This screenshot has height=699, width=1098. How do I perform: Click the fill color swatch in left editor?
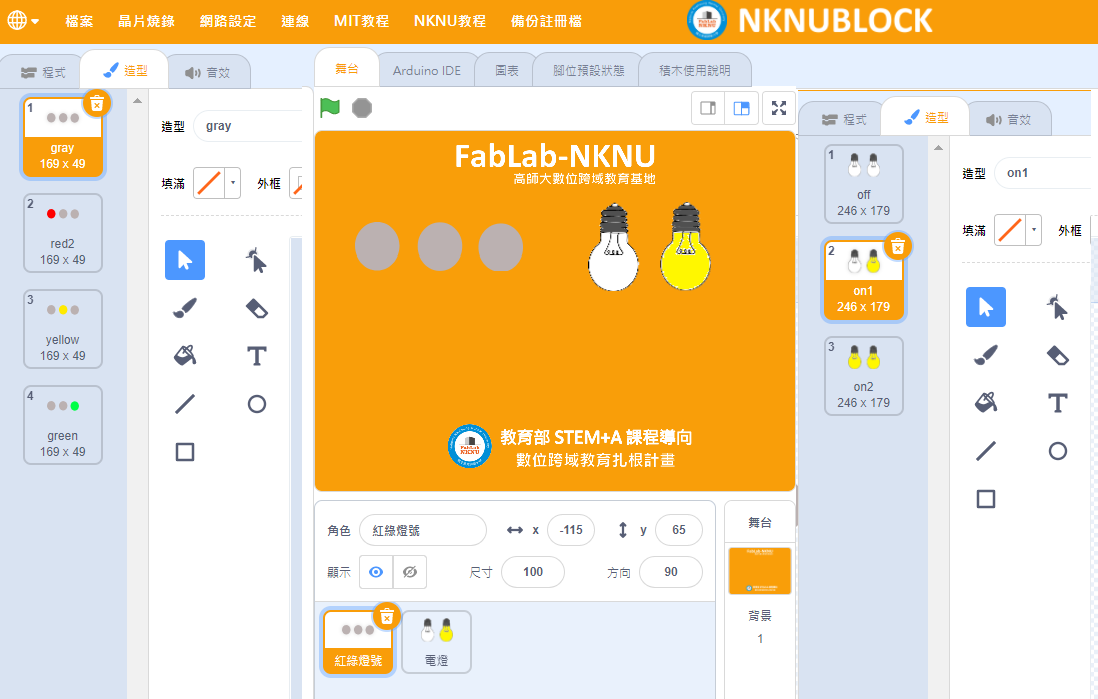tap(209, 183)
